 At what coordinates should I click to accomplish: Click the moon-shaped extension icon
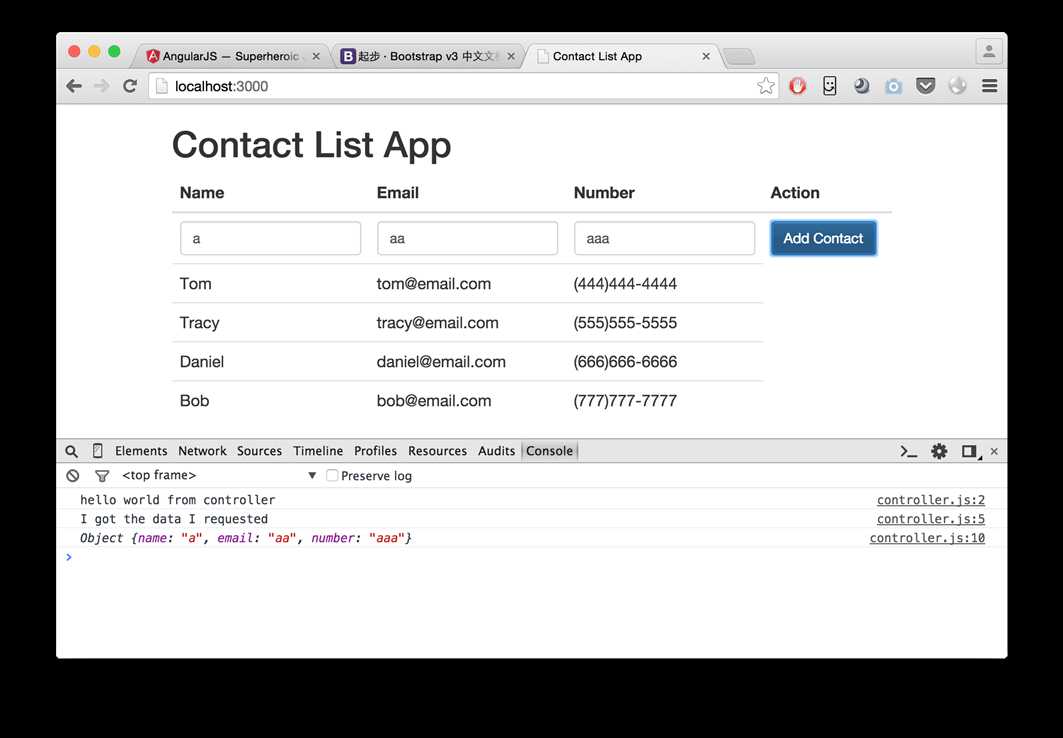(862, 86)
